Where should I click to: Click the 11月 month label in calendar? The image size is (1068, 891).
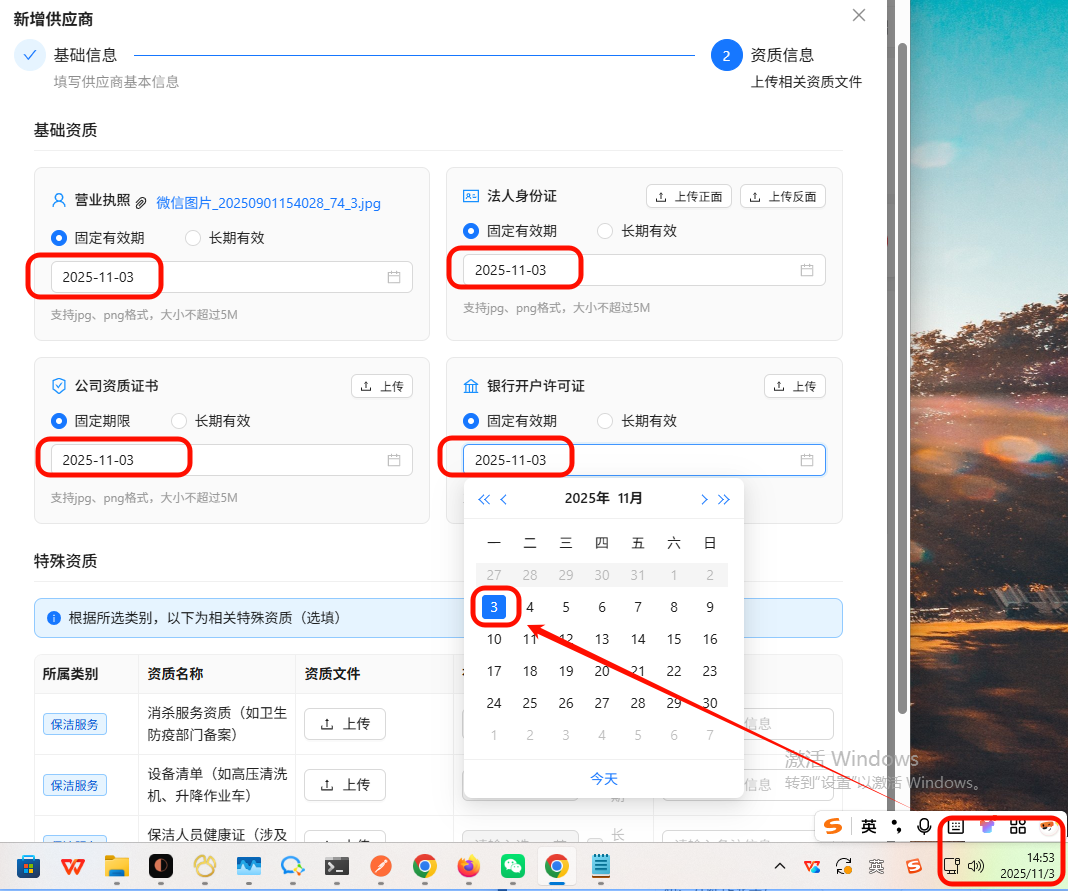click(x=630, y=498)
